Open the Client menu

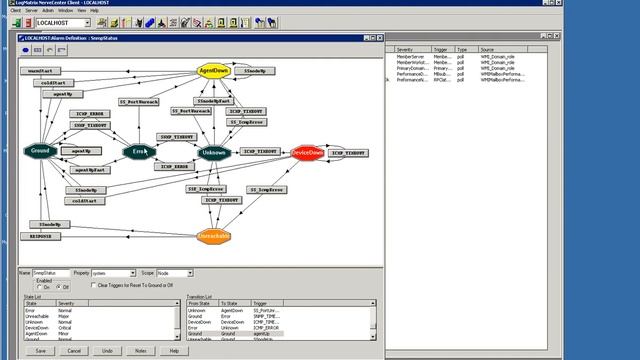[x=16, y=10]
